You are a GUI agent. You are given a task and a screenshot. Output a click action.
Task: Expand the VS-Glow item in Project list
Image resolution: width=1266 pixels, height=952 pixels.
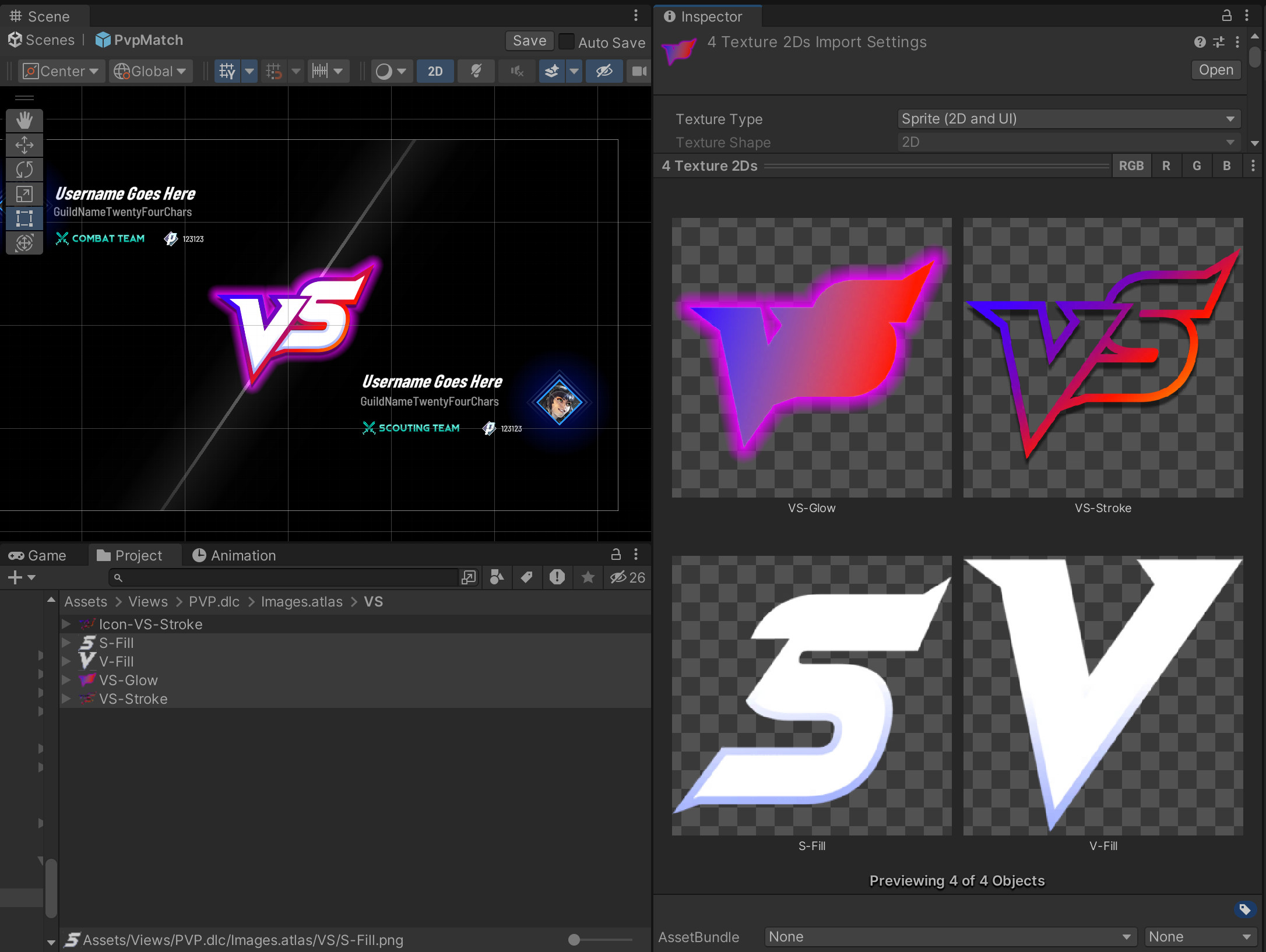pyautogui.click(x=66, y=680)
